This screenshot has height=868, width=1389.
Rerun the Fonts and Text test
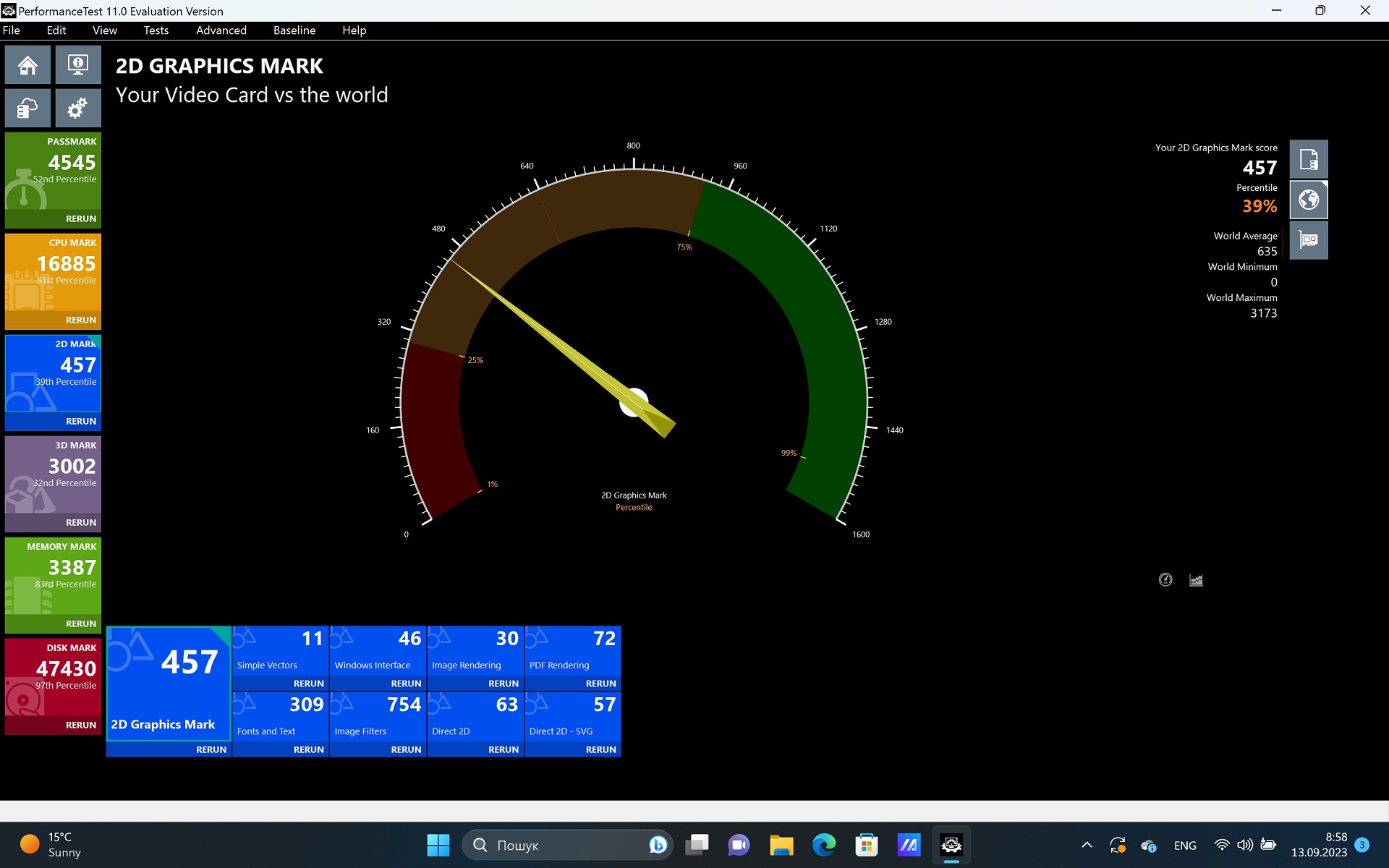click(x=309, y=749)
